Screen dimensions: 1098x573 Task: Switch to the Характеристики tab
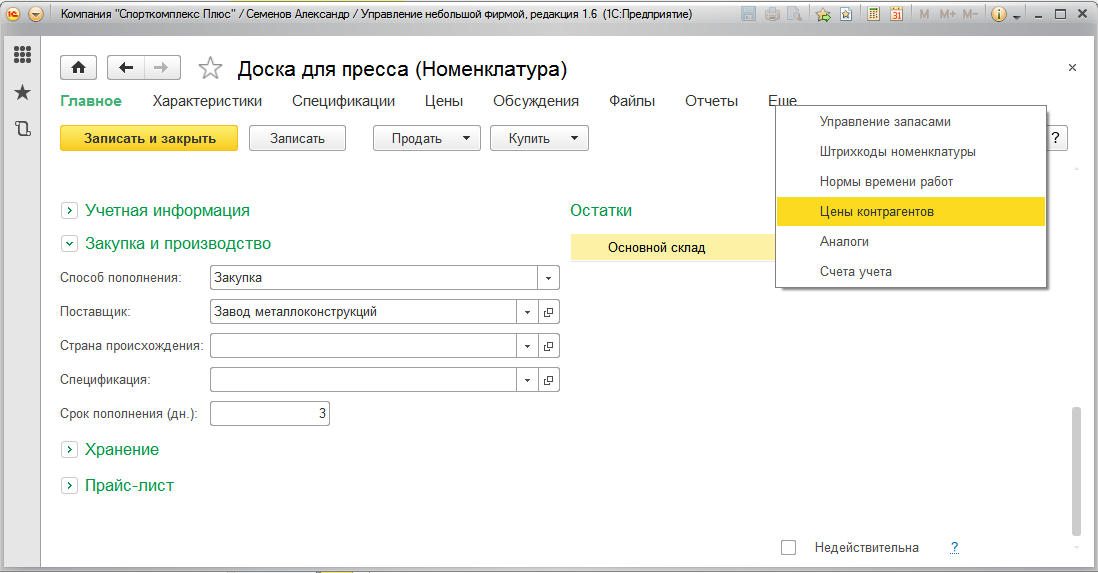point(207,101)
